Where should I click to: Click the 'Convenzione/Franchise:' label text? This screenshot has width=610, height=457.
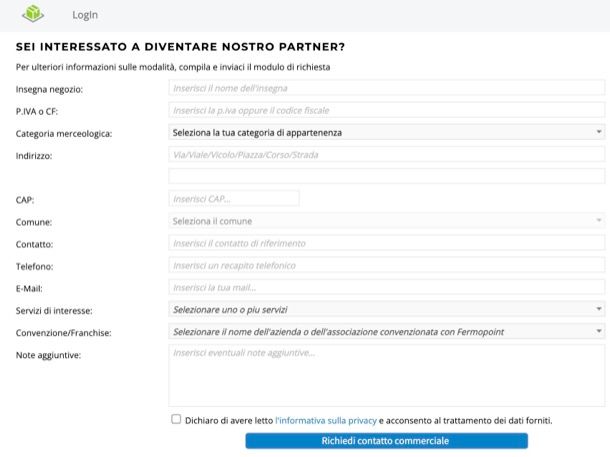[x=63, y=333]
